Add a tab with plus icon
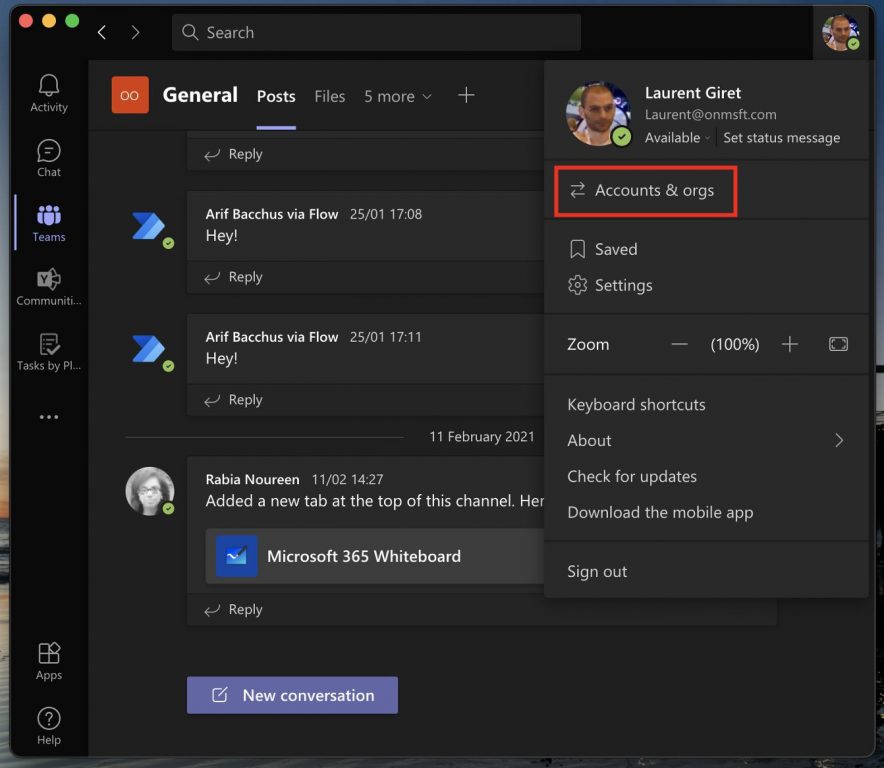Image resolution: width=884 pixels, height=768 pixels. (x=466, y=95)
